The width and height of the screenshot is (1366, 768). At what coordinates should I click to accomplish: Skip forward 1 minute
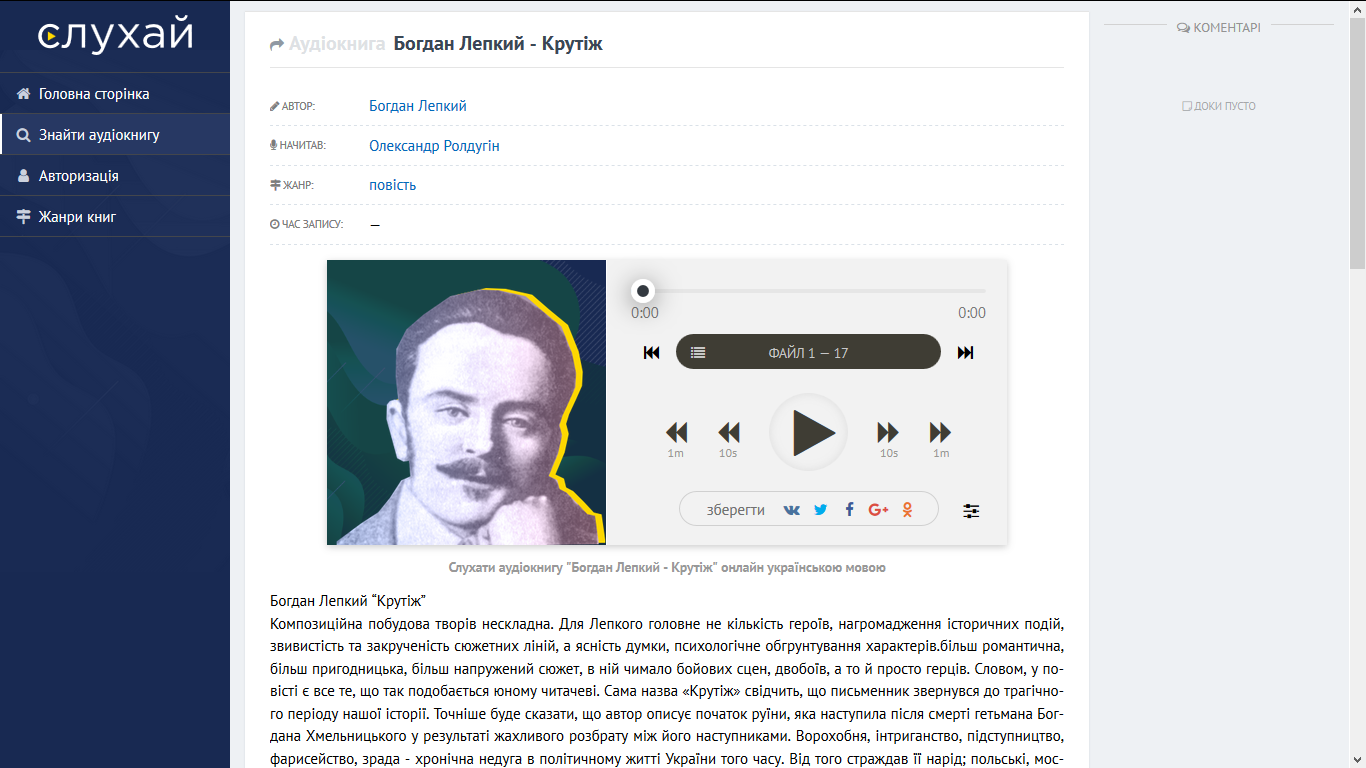click(940, 433)
